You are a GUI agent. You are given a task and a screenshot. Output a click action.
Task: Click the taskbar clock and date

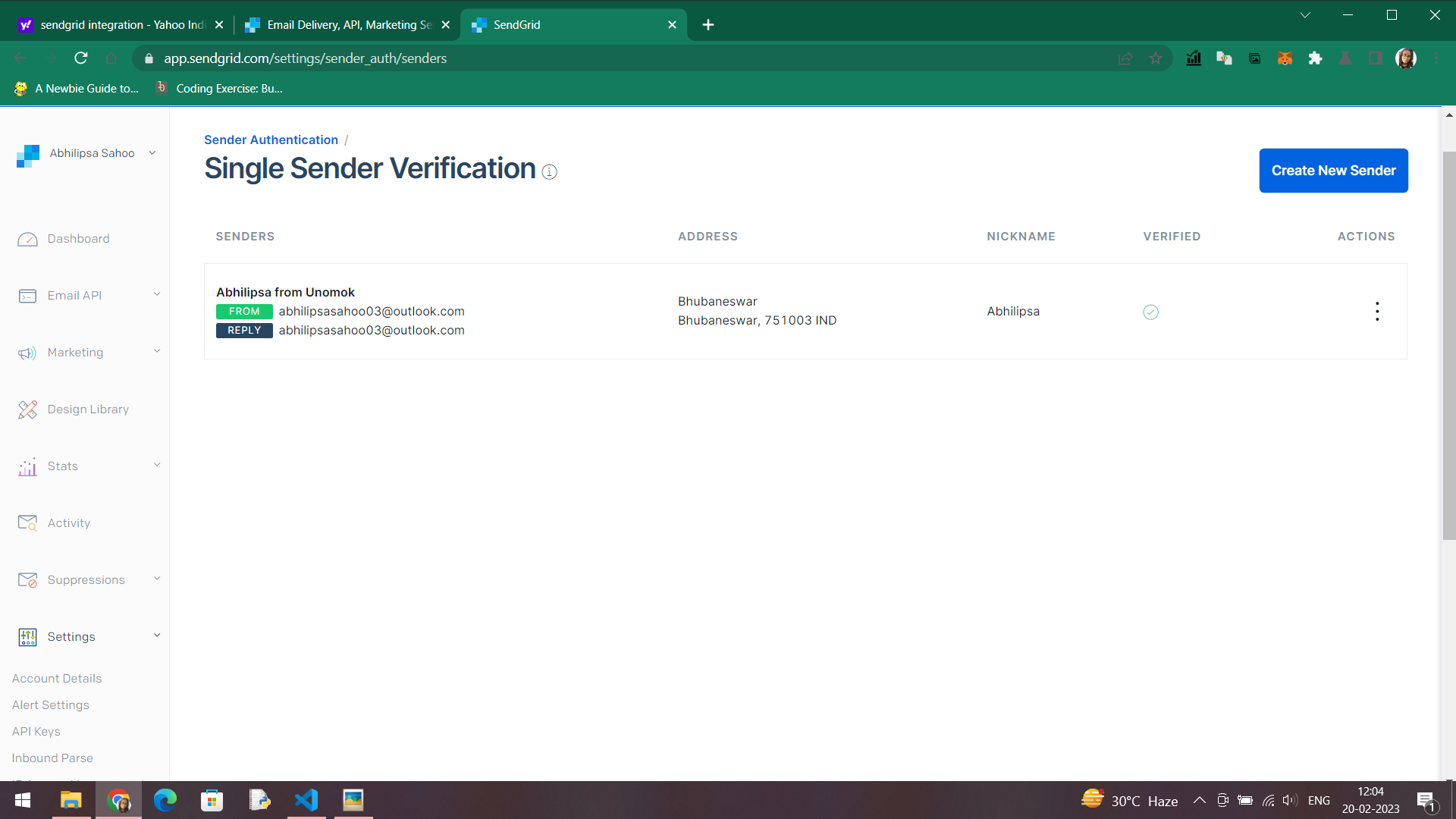(1370, 800)
